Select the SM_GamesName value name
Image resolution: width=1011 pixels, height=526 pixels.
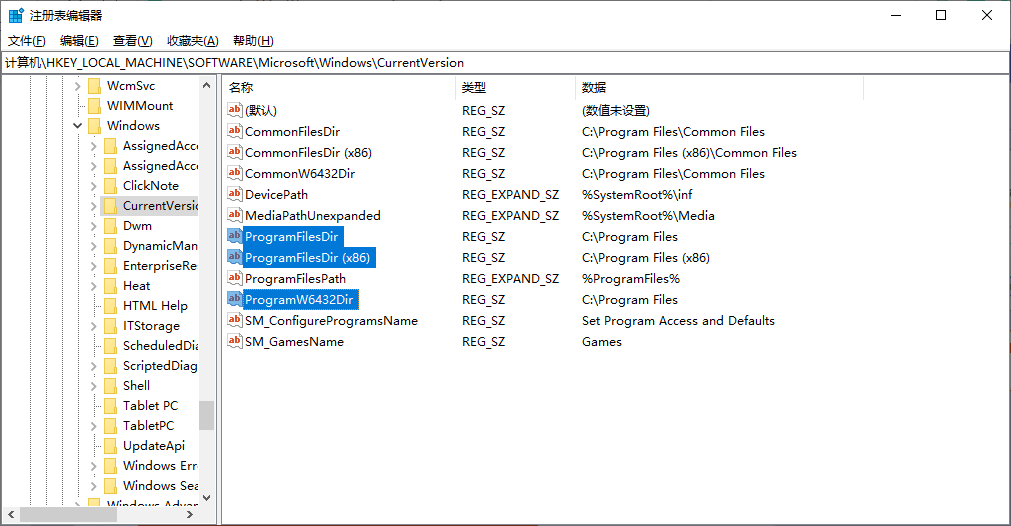[x=294, y=342]
